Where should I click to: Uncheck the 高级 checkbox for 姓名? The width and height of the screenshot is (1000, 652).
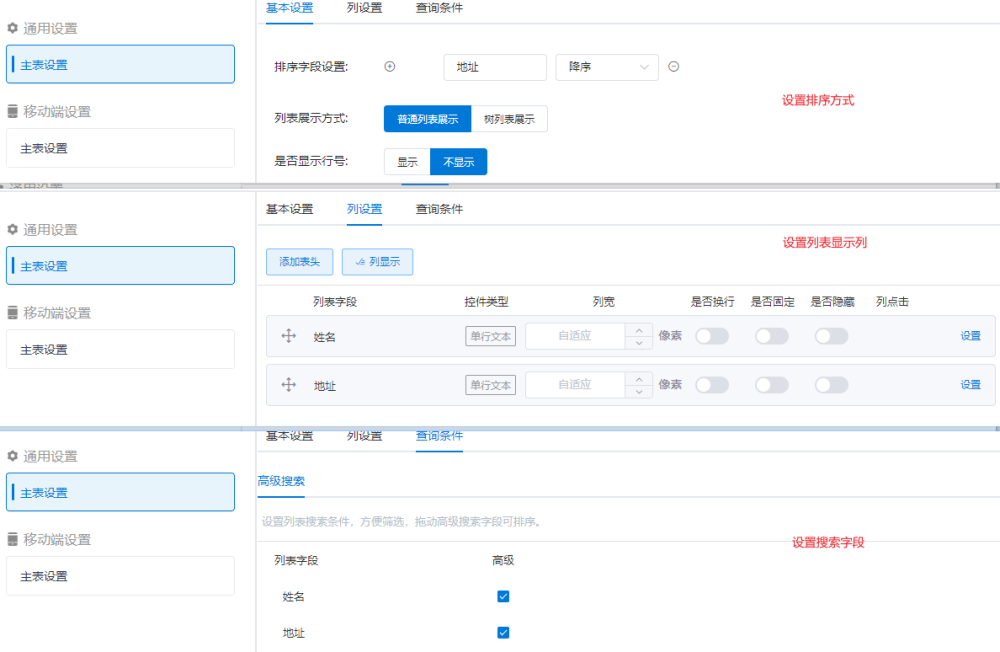(503, 596)
